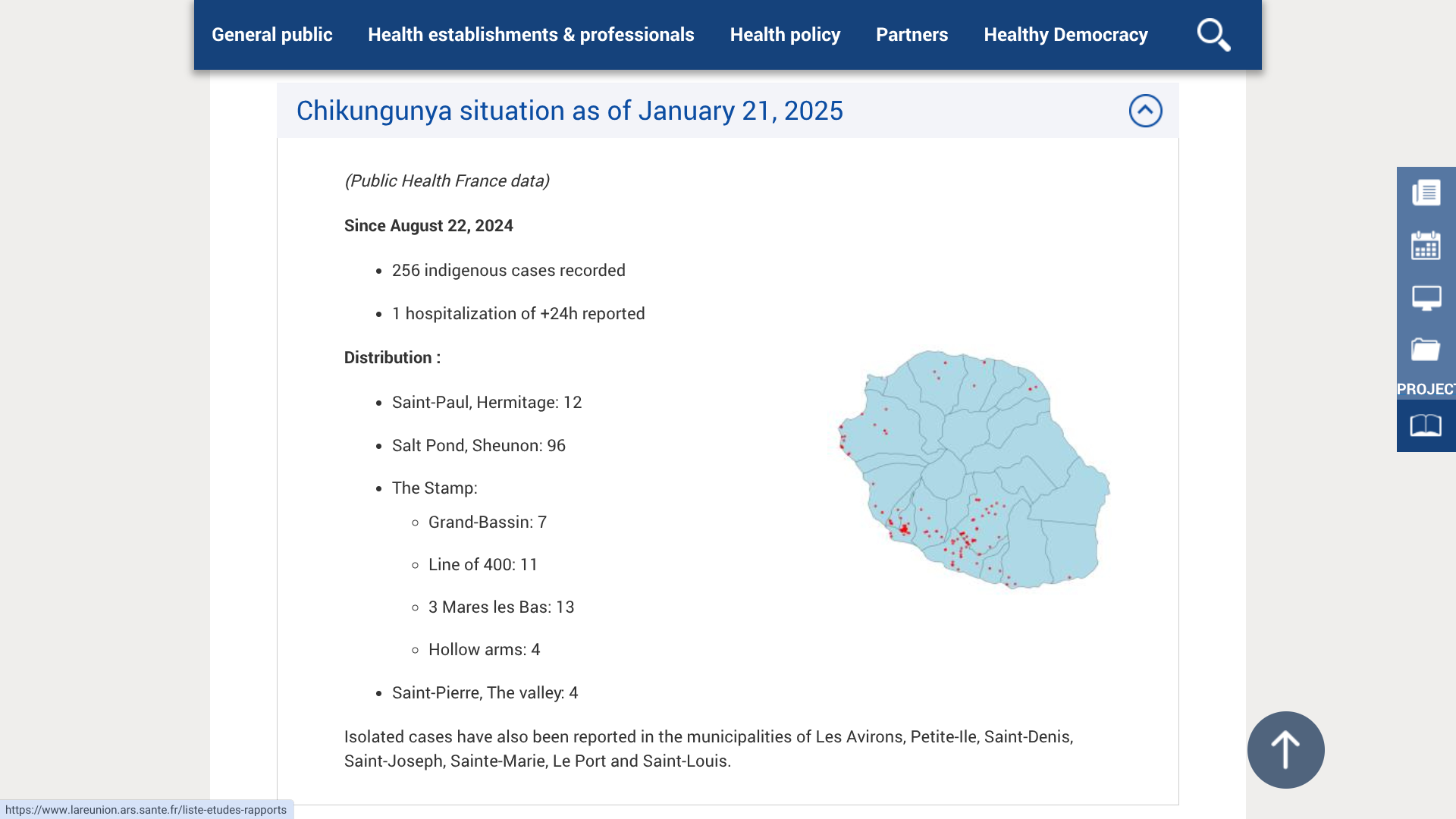
Task: Click the Salt Pond, Sheunon list item
Action: 479,446
